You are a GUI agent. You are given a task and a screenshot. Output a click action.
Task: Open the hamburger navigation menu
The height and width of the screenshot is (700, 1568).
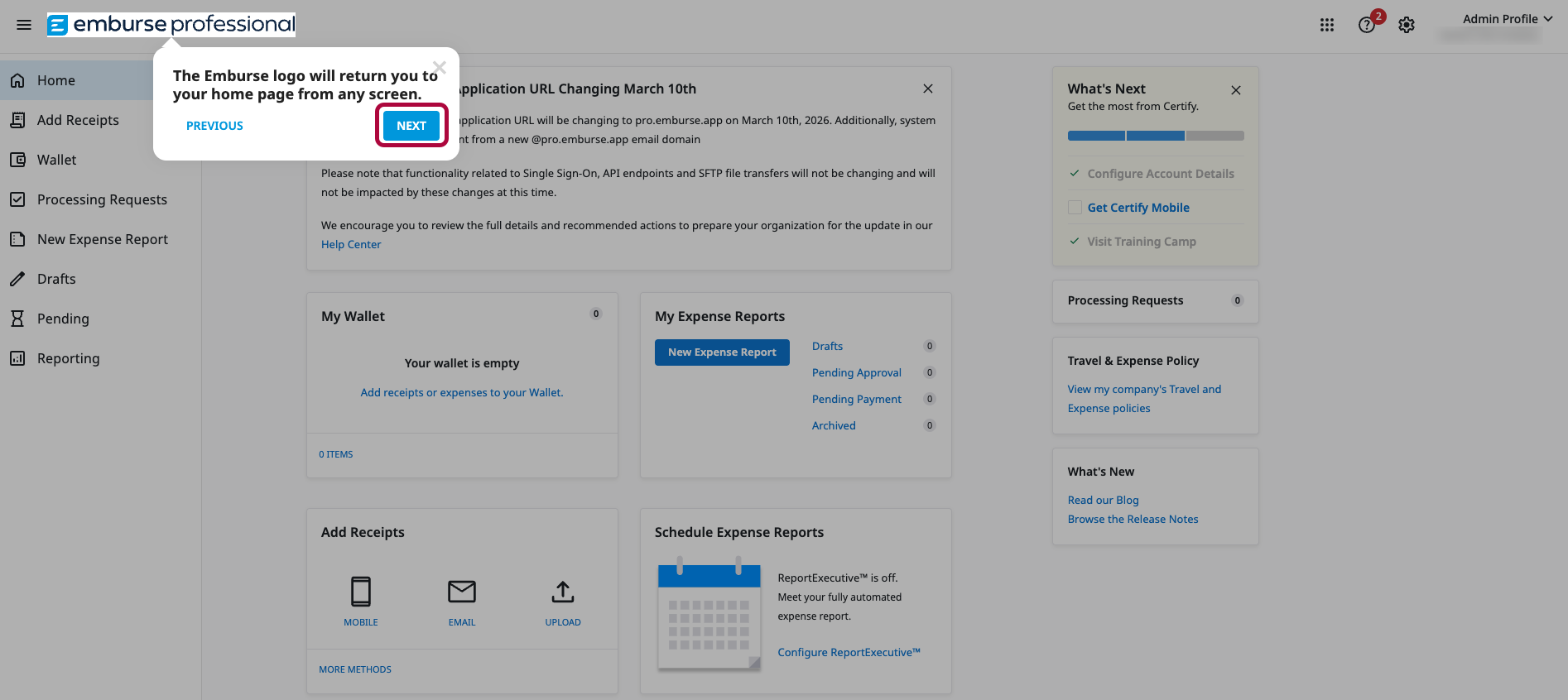click(x=24, y=25)
